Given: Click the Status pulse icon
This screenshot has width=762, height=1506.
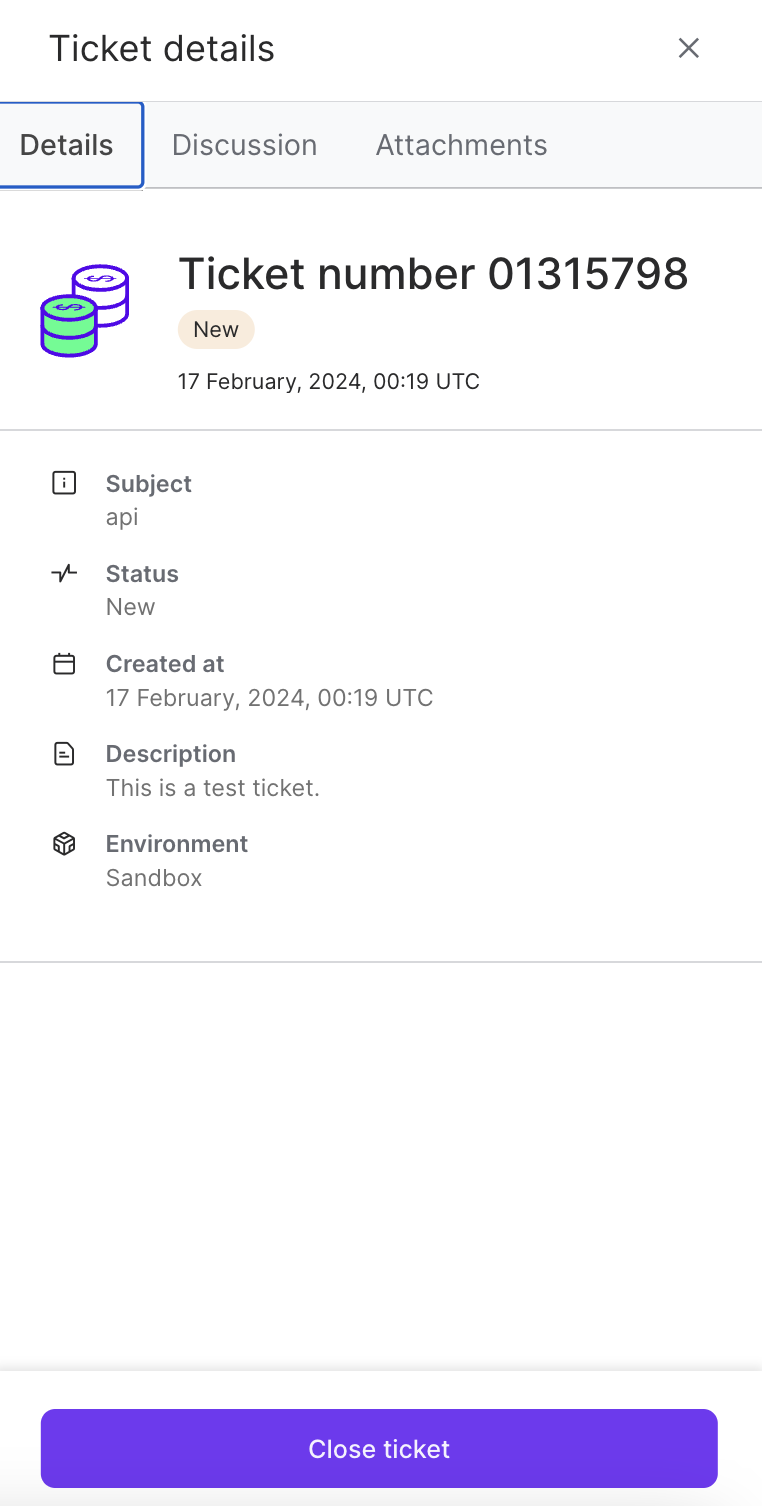Looking at the screenshot, I should [x=64, y=572].
